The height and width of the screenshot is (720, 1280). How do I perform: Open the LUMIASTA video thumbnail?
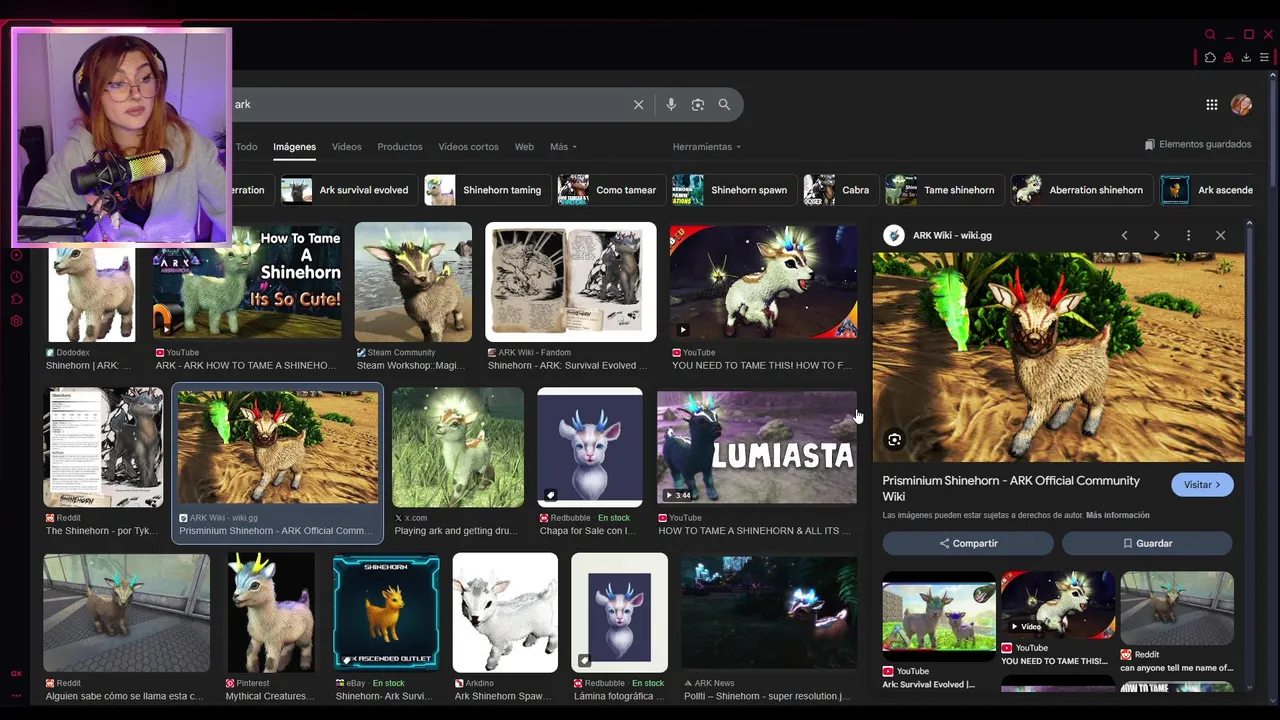[757, 446]
